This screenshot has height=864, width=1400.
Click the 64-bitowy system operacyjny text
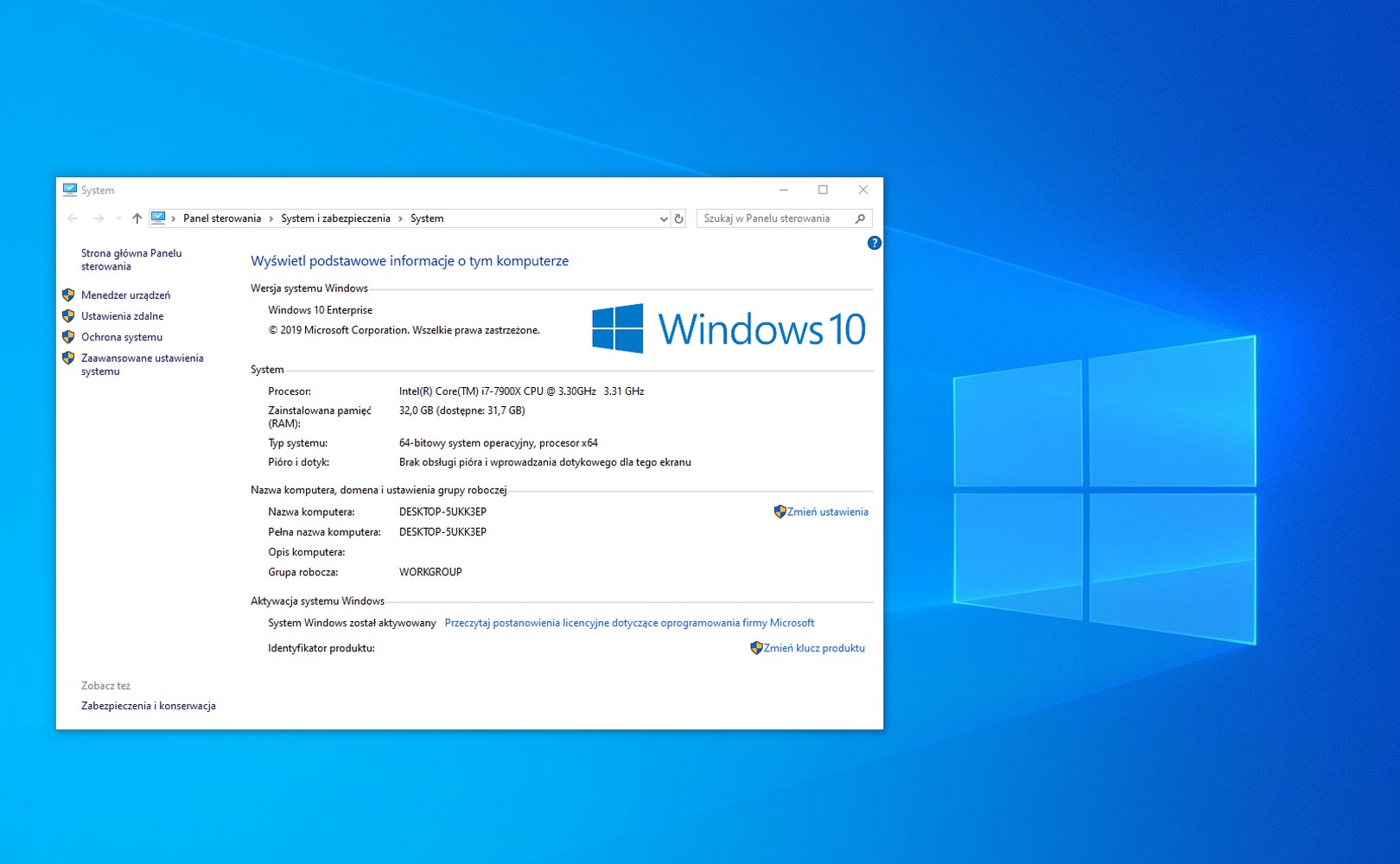499,443
